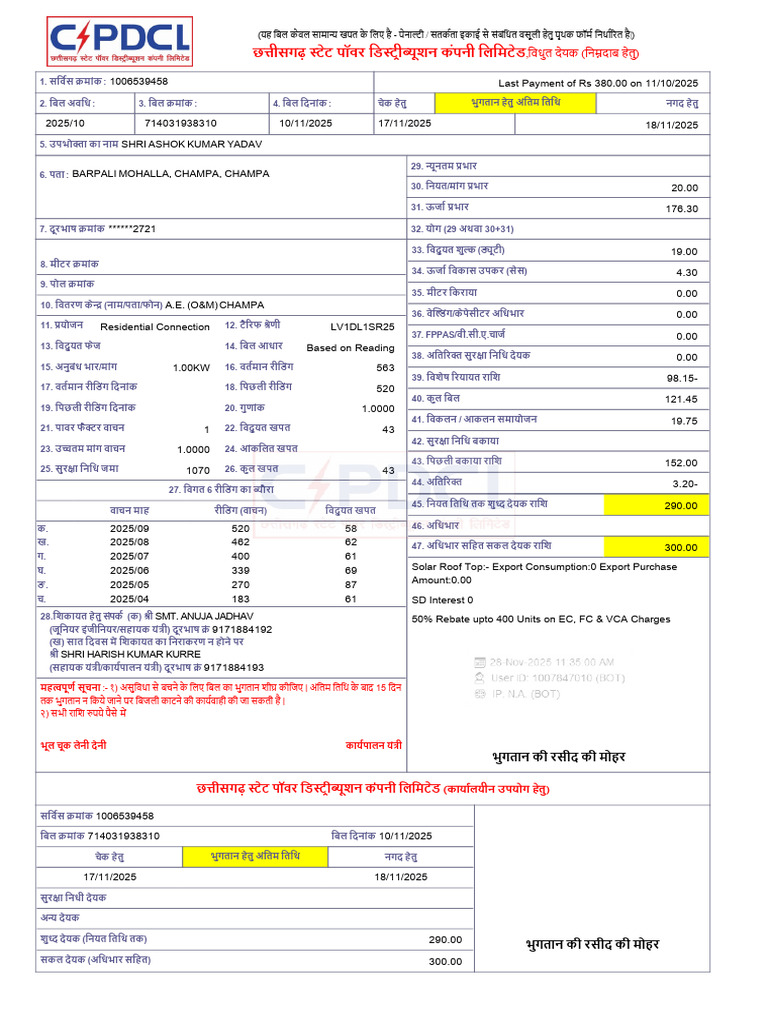Click phone number 9171884192 in complaints section
Viewport: 768px width, 1024px height.
[242, 630]
